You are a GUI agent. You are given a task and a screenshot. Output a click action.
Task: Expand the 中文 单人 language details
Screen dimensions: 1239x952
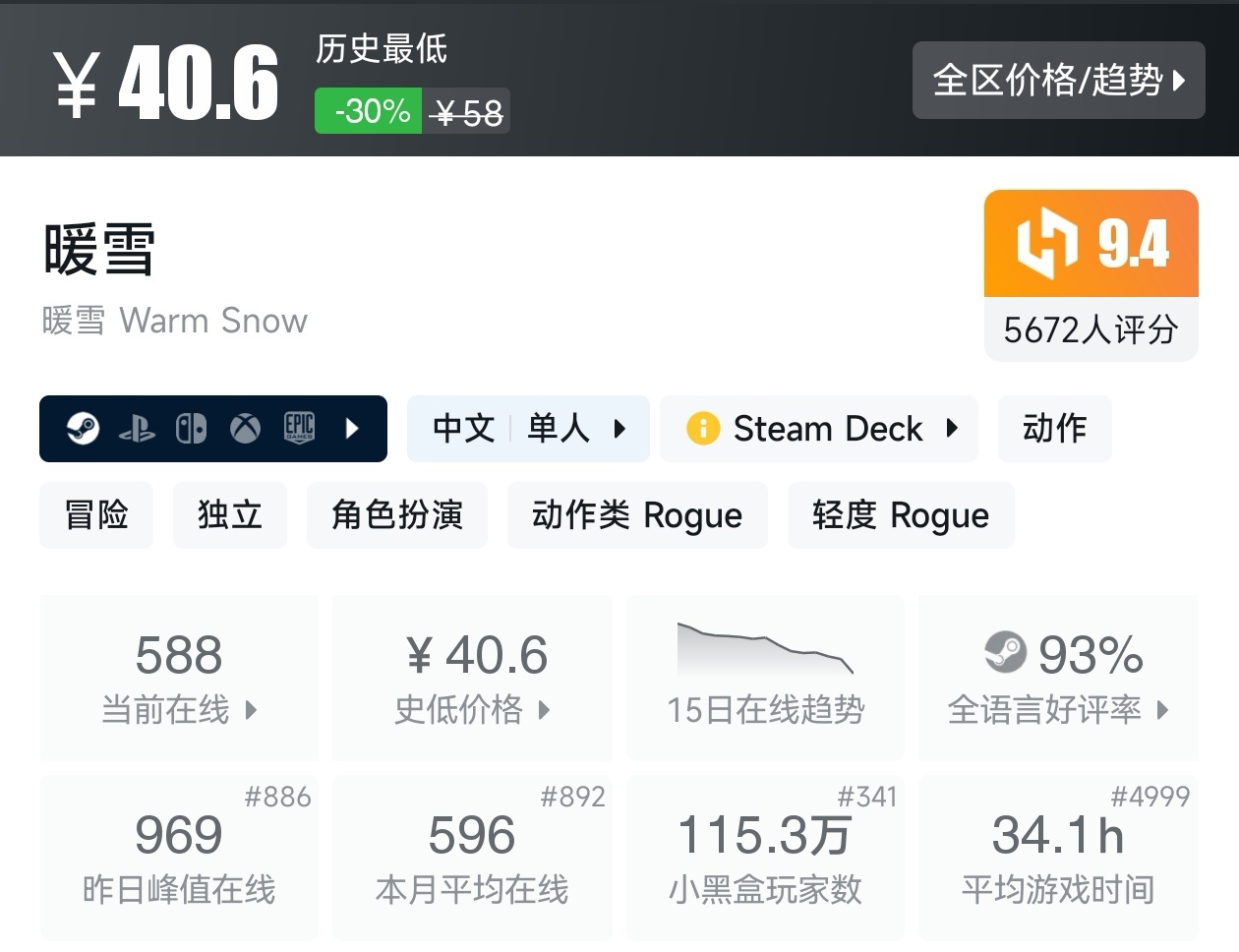pos(528,429)
